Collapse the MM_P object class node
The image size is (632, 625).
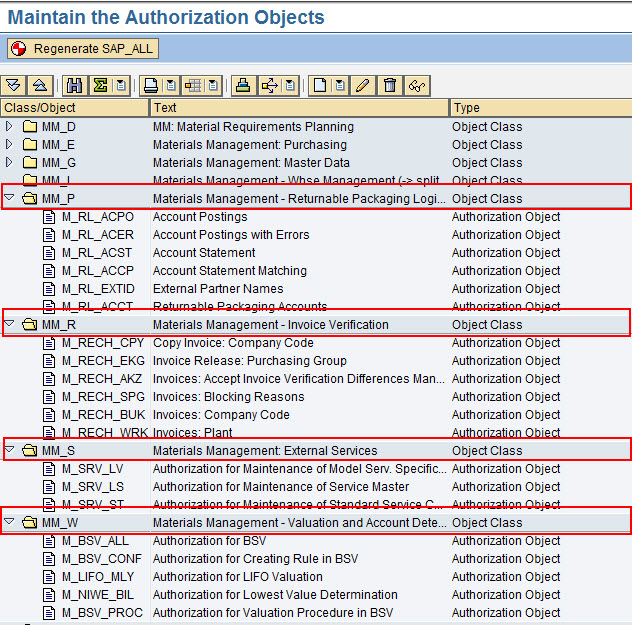pyautogui.click(x=10, y=199)
